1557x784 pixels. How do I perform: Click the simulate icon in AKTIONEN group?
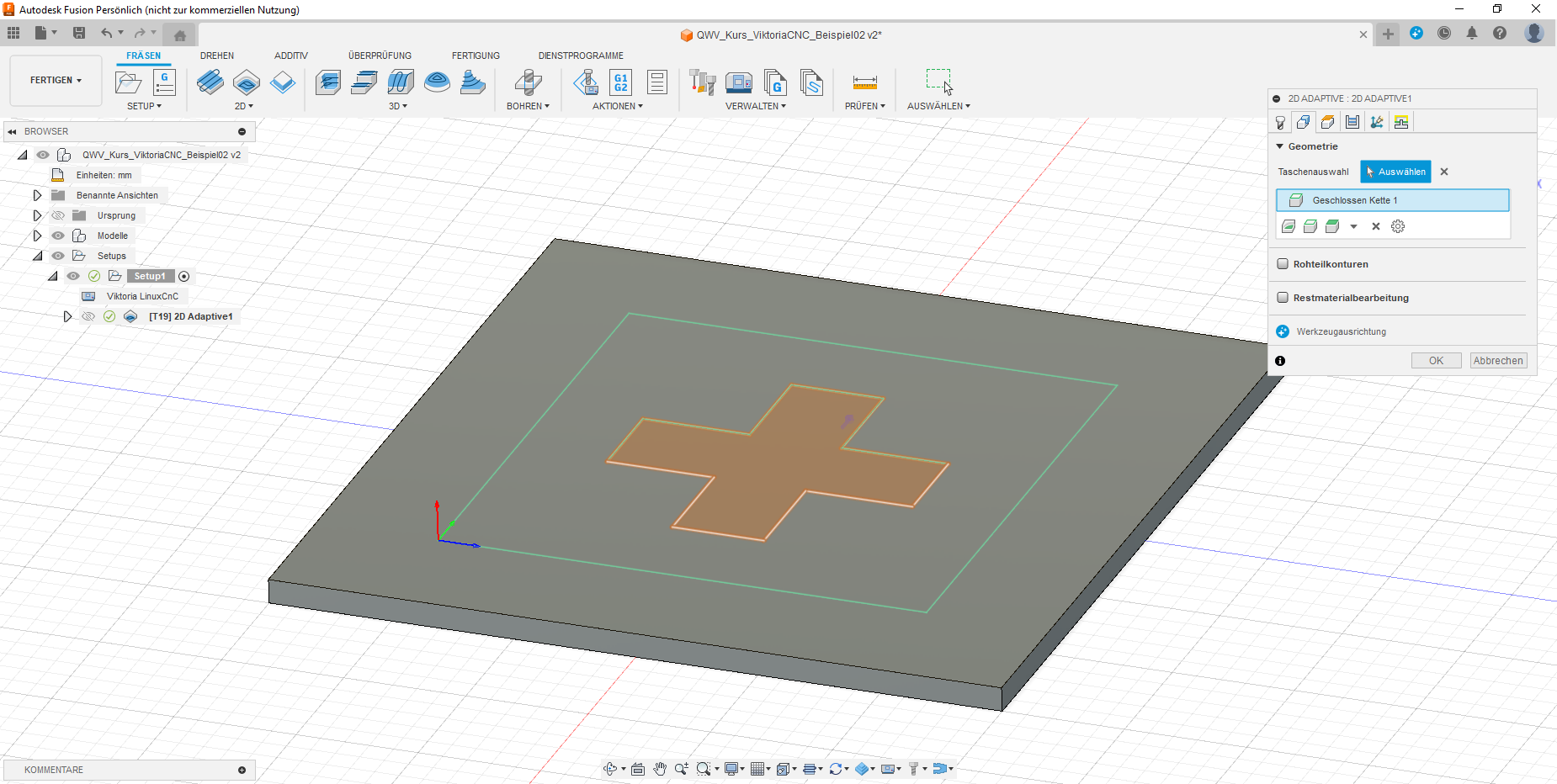(586, 82)
